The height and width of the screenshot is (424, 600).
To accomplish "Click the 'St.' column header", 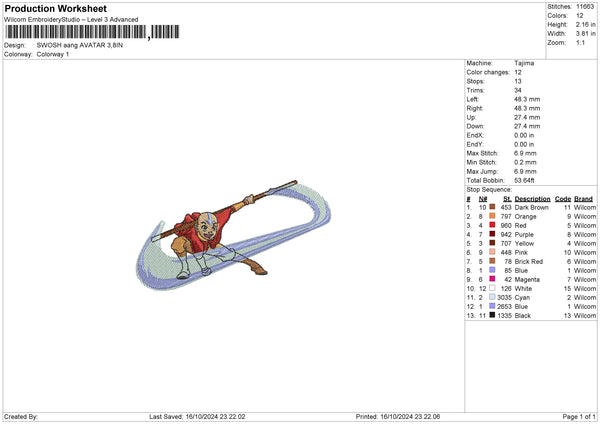I will (507, 199).
